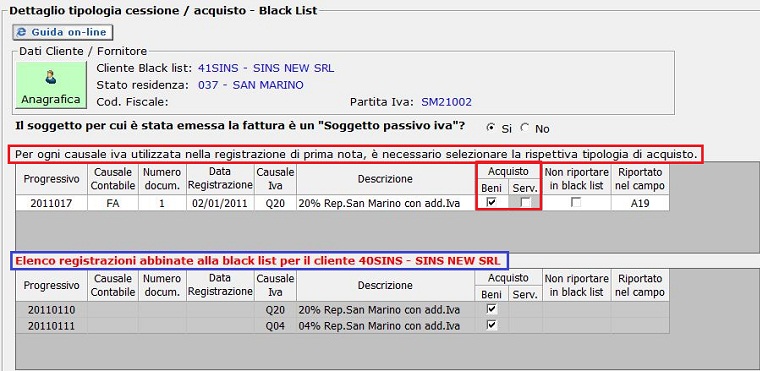The width and height of the screenshot is (760, 371).
Task: Toggle Serv. checkbox for progressivo 2011017
Action: [x=525, y=203]
